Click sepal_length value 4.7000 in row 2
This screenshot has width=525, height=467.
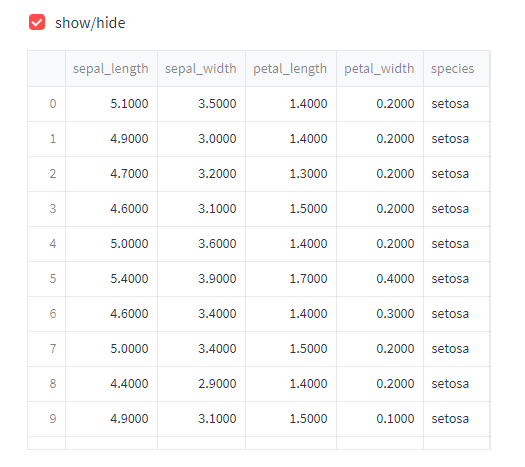tap(129, 174)
